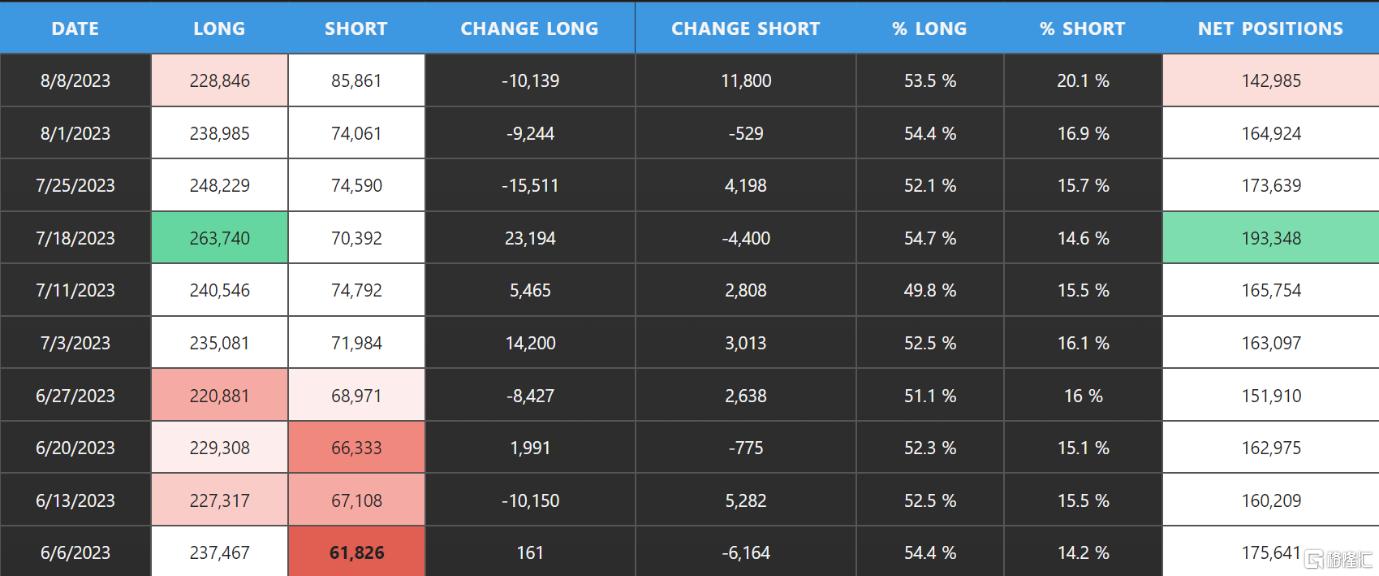Click the % SHORT column header

[1083, 28]
